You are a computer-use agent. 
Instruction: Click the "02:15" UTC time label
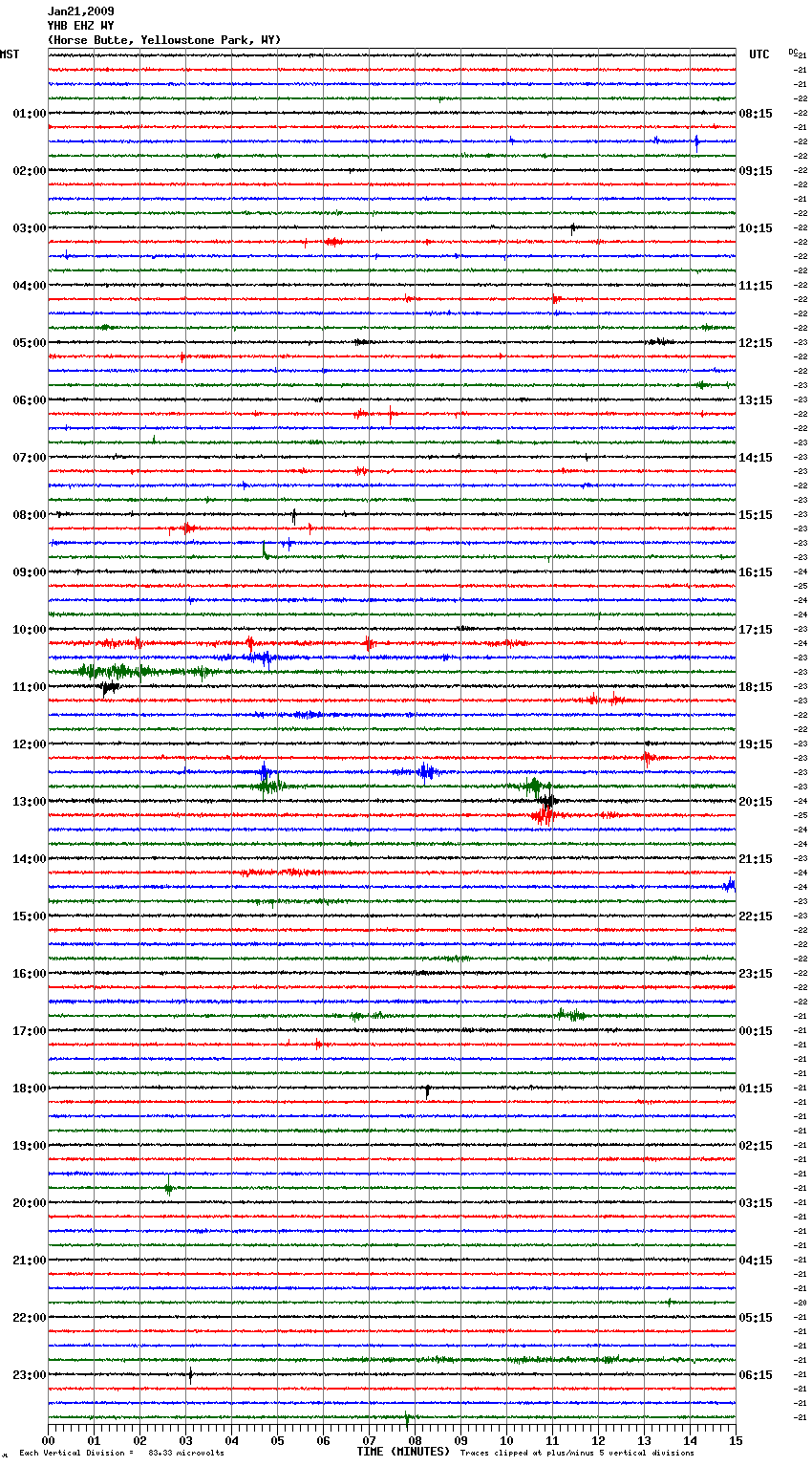tap(756, 1146)
